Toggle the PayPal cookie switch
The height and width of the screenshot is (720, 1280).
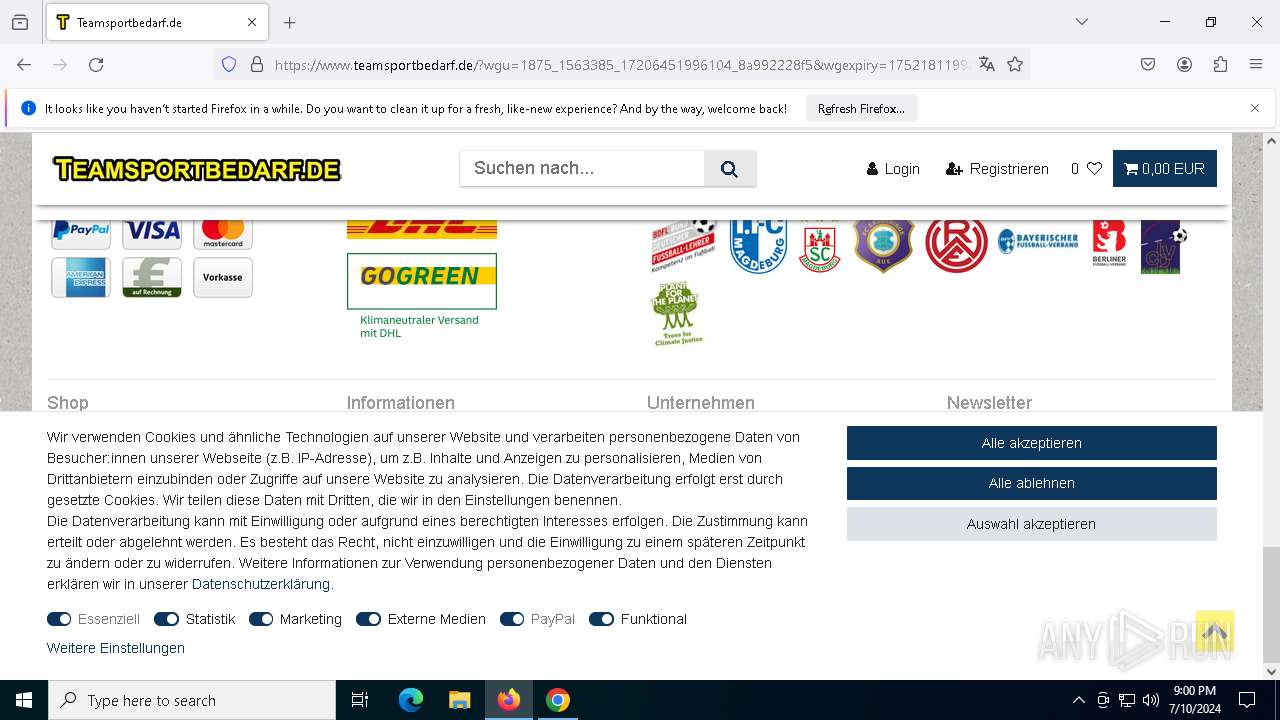(512, 619)
